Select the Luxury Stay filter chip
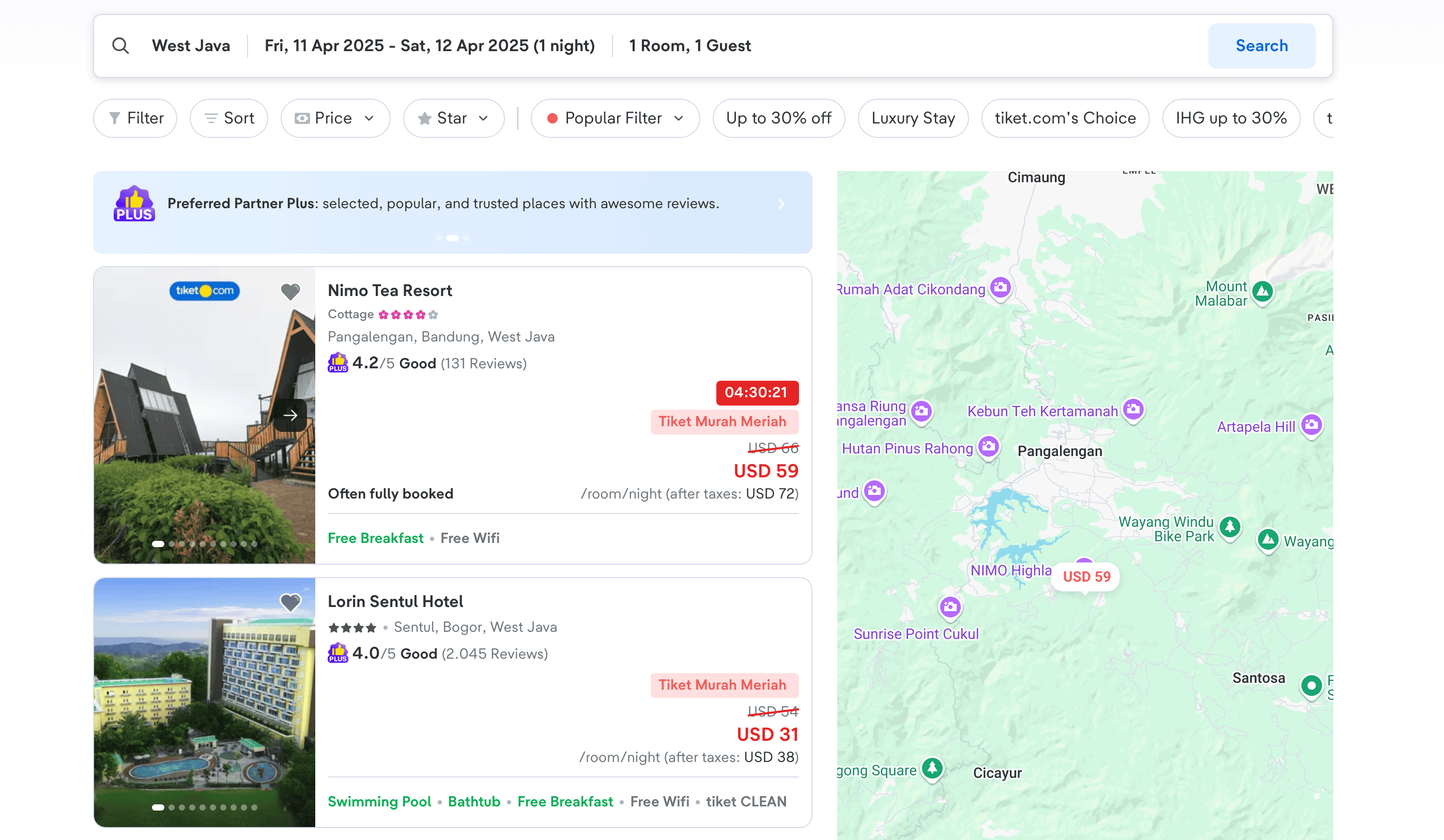 913,118
